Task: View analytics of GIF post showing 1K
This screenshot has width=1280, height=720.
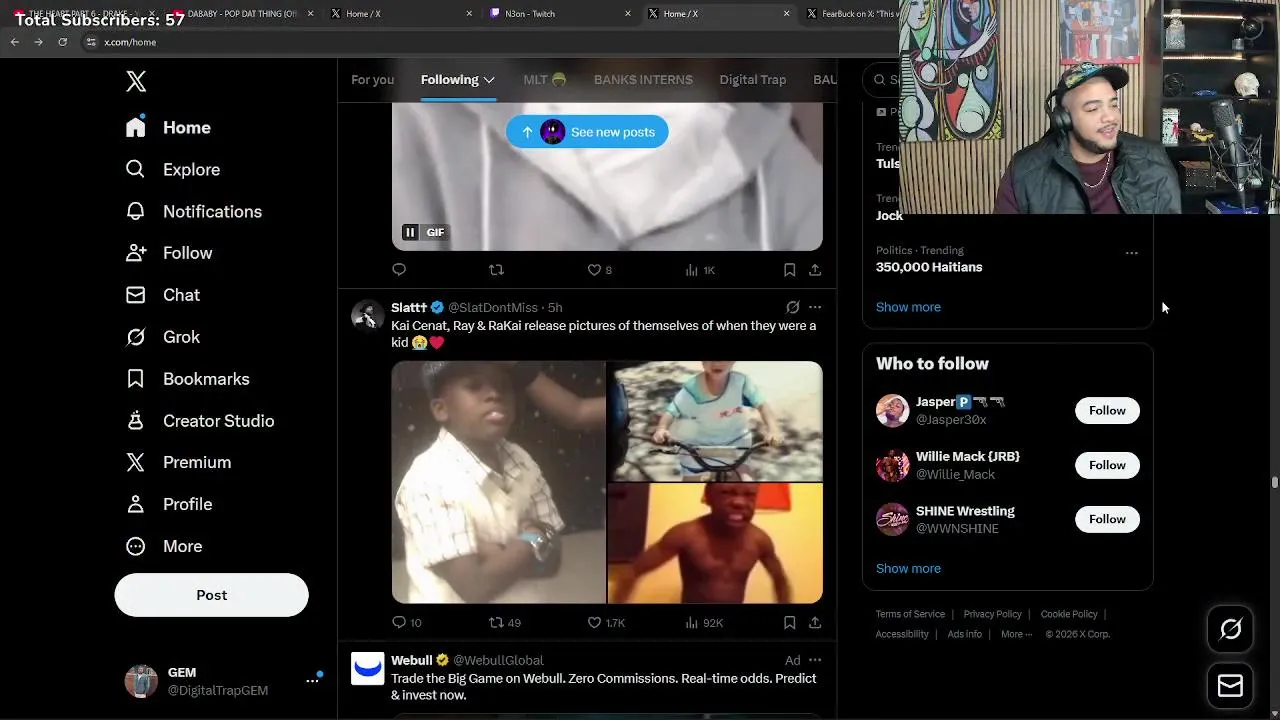Action: [x=700, y=270]
